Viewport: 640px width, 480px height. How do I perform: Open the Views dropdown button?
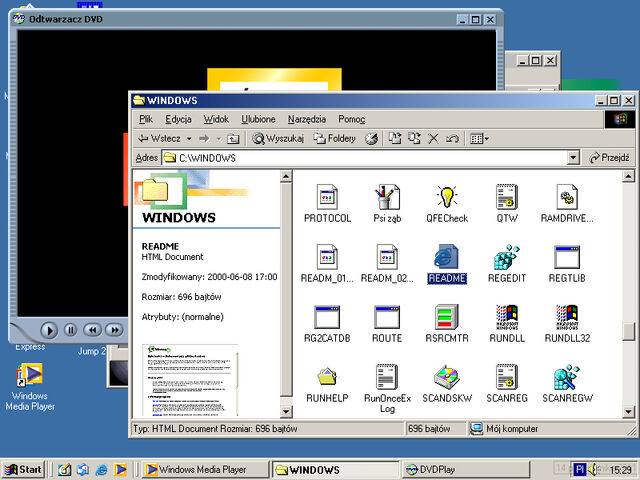click(x=479, y=139)
